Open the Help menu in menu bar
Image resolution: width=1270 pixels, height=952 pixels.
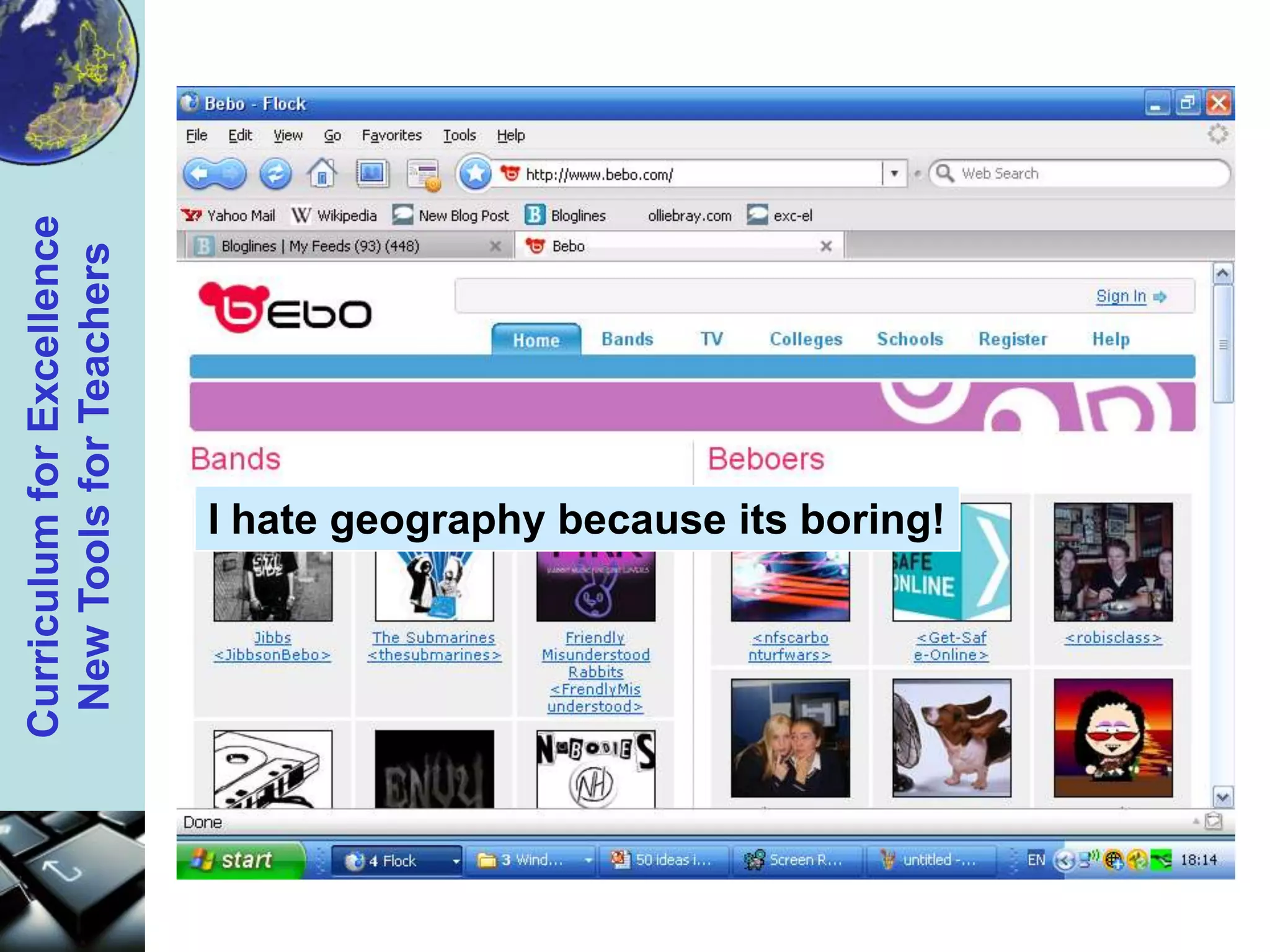[x=510, y=135]
